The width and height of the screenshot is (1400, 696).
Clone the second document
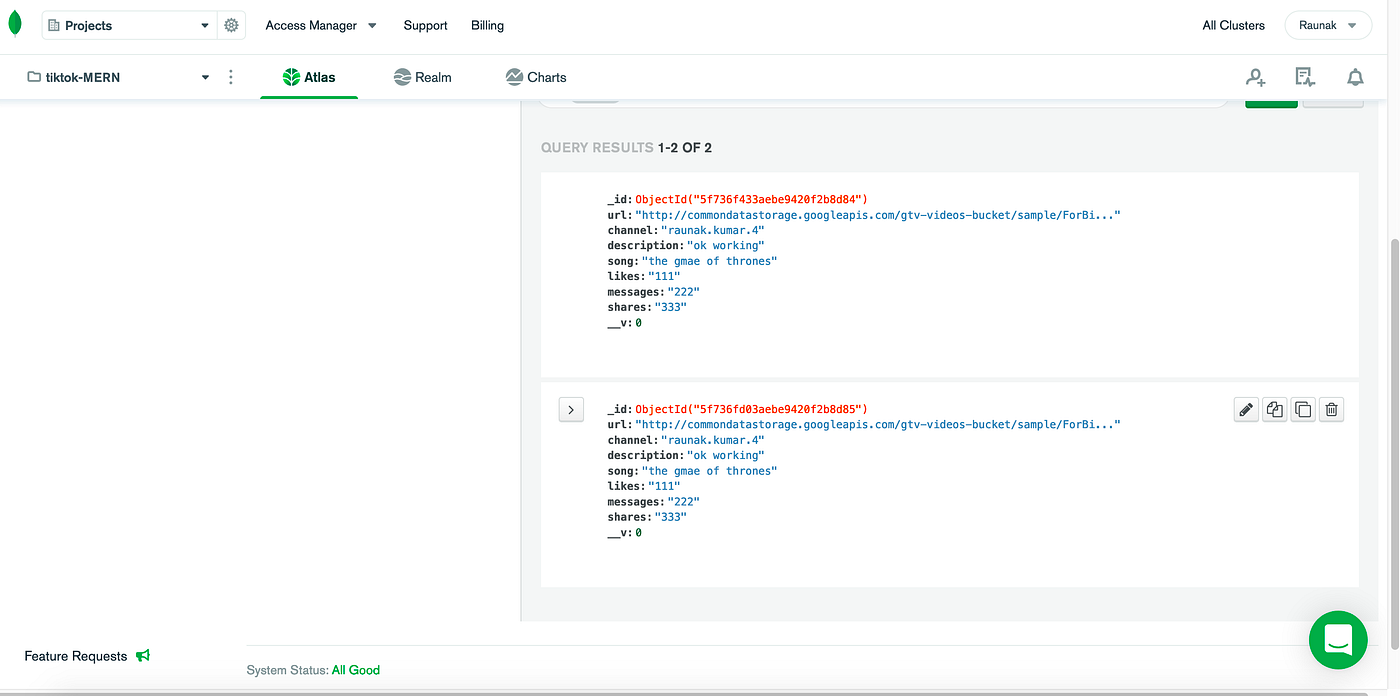click(x=1274, y=409)
